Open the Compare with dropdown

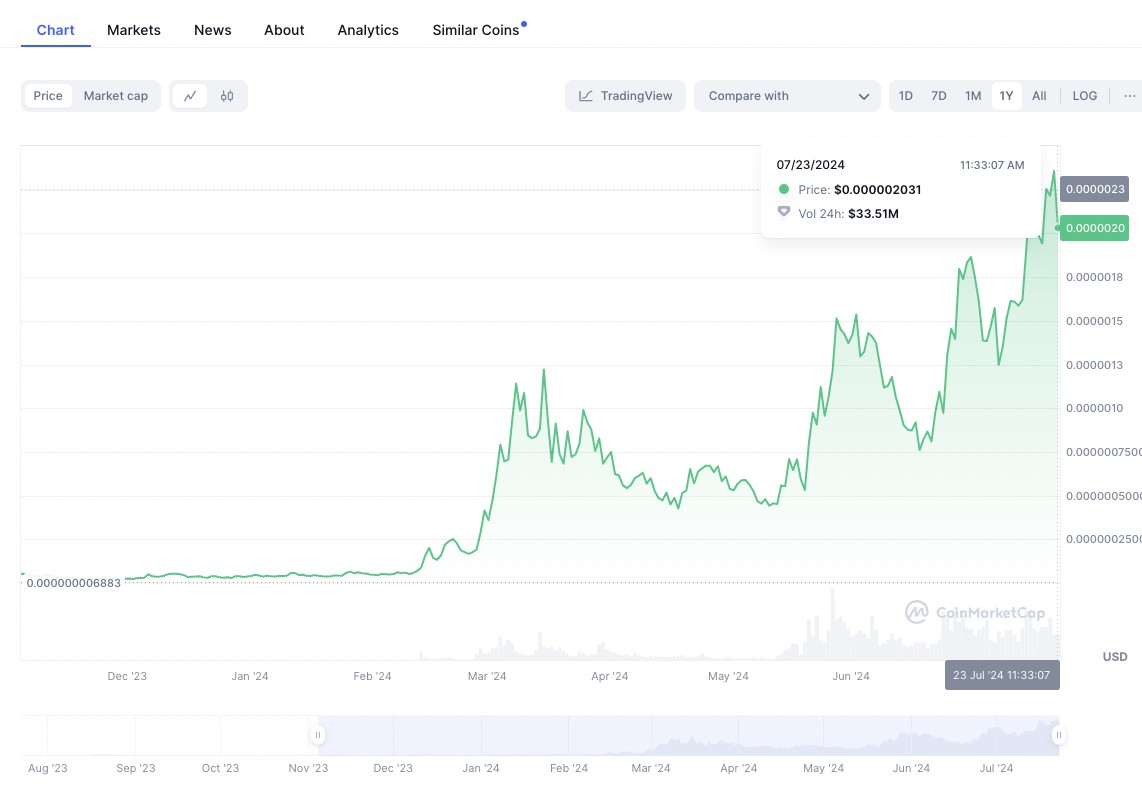pyautogui.click(x=787, y=95)
